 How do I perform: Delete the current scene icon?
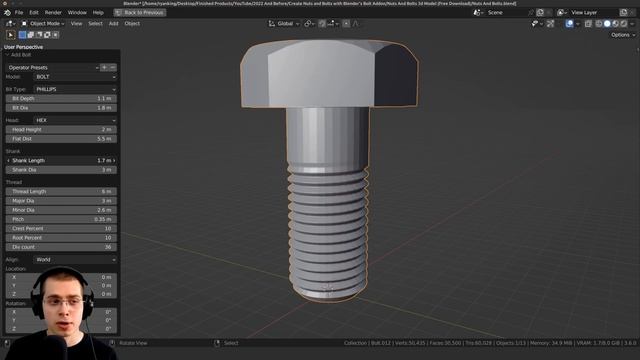(549, 13)
